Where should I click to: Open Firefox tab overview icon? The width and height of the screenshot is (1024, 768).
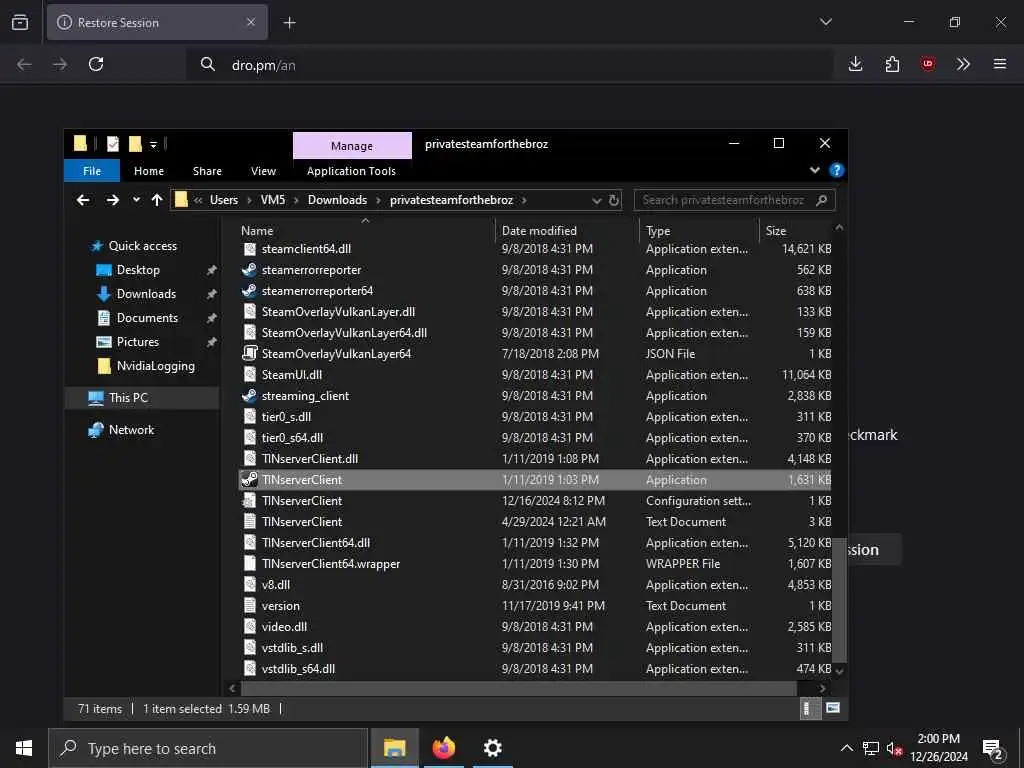[x=20, y=23]
